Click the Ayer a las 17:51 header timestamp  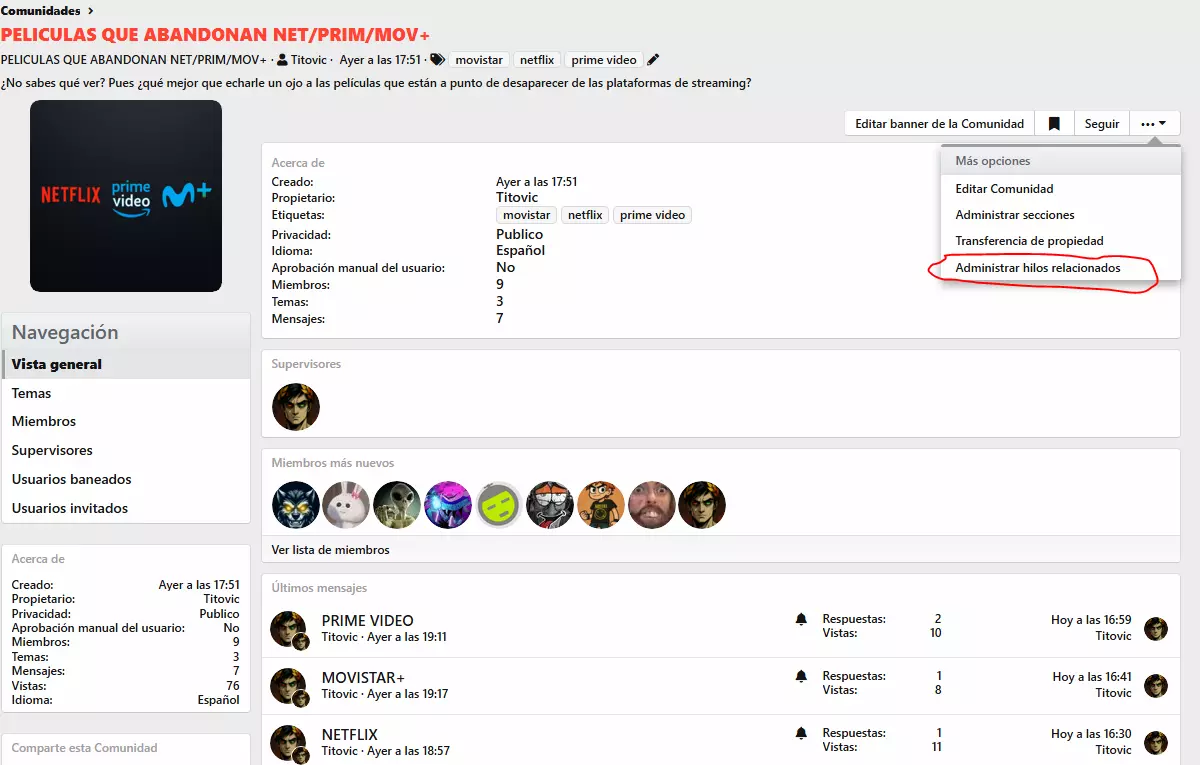point(381,60)
